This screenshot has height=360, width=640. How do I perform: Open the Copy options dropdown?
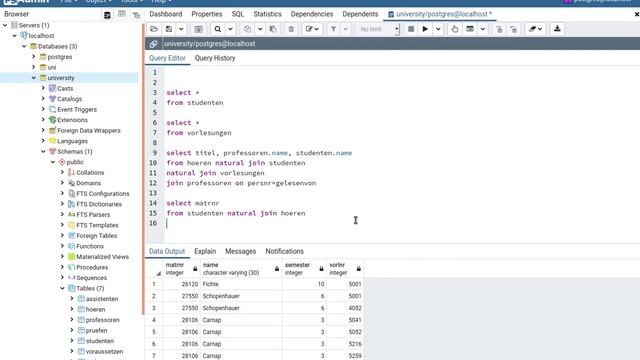tap(260, 29)
